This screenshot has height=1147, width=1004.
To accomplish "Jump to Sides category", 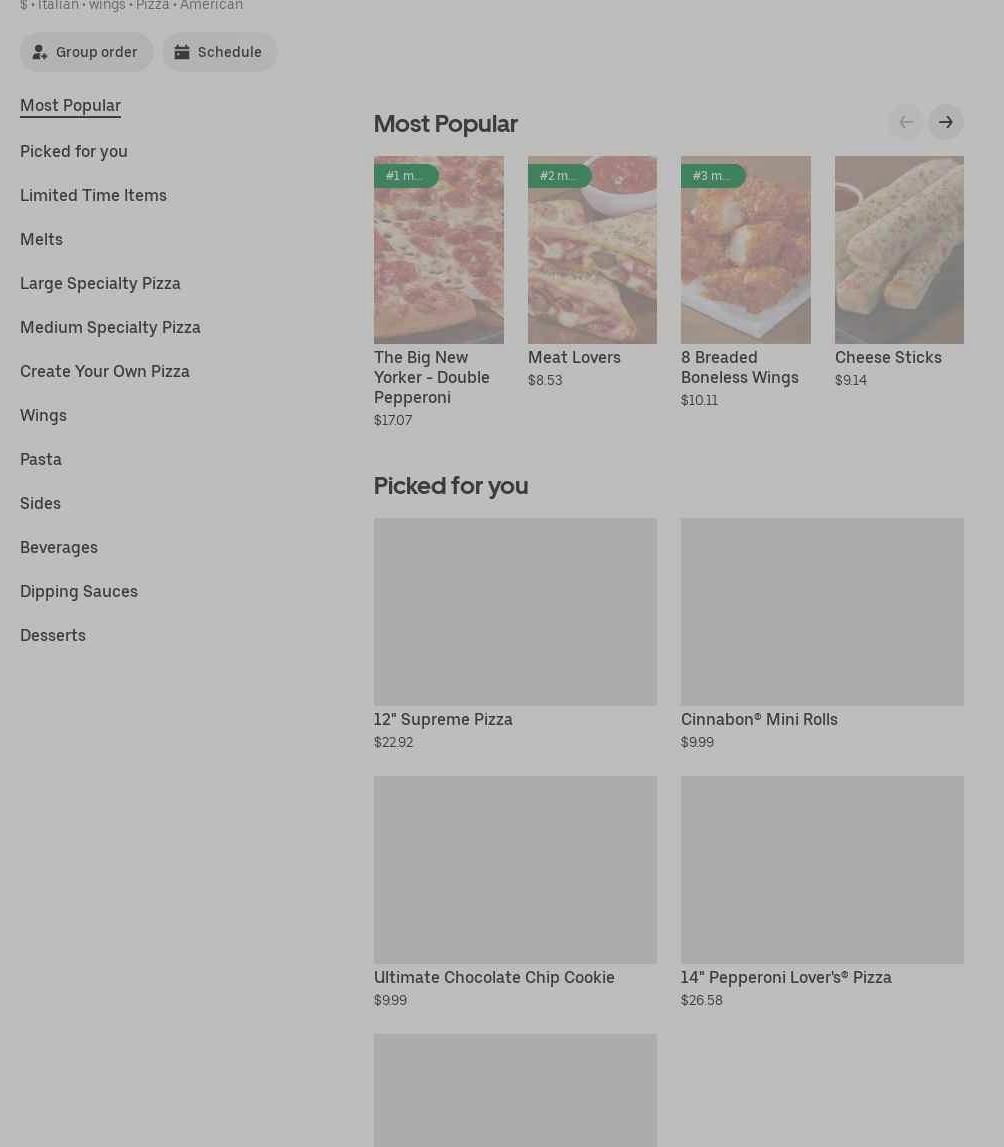I will pyautogui.click(x=40, y=503).
